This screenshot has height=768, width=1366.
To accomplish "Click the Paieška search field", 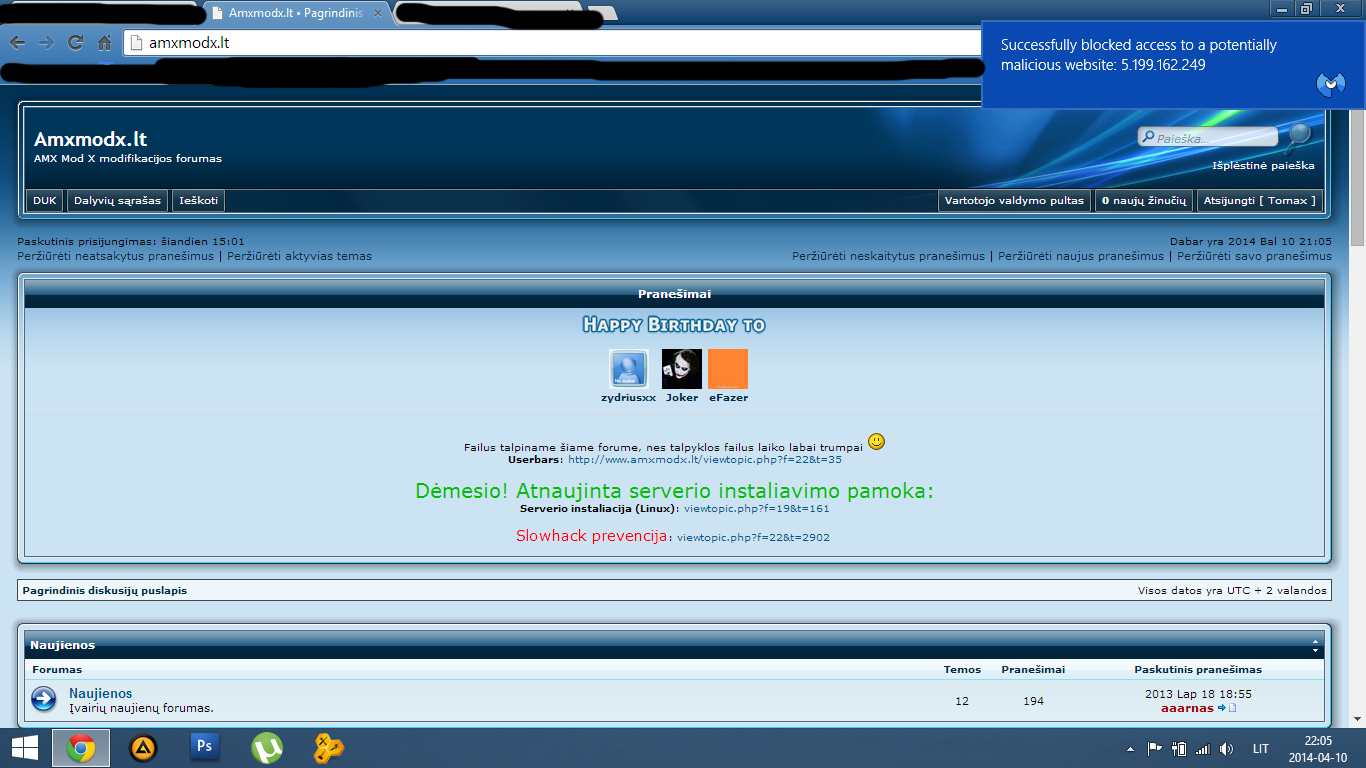I will pos(1209,139).
